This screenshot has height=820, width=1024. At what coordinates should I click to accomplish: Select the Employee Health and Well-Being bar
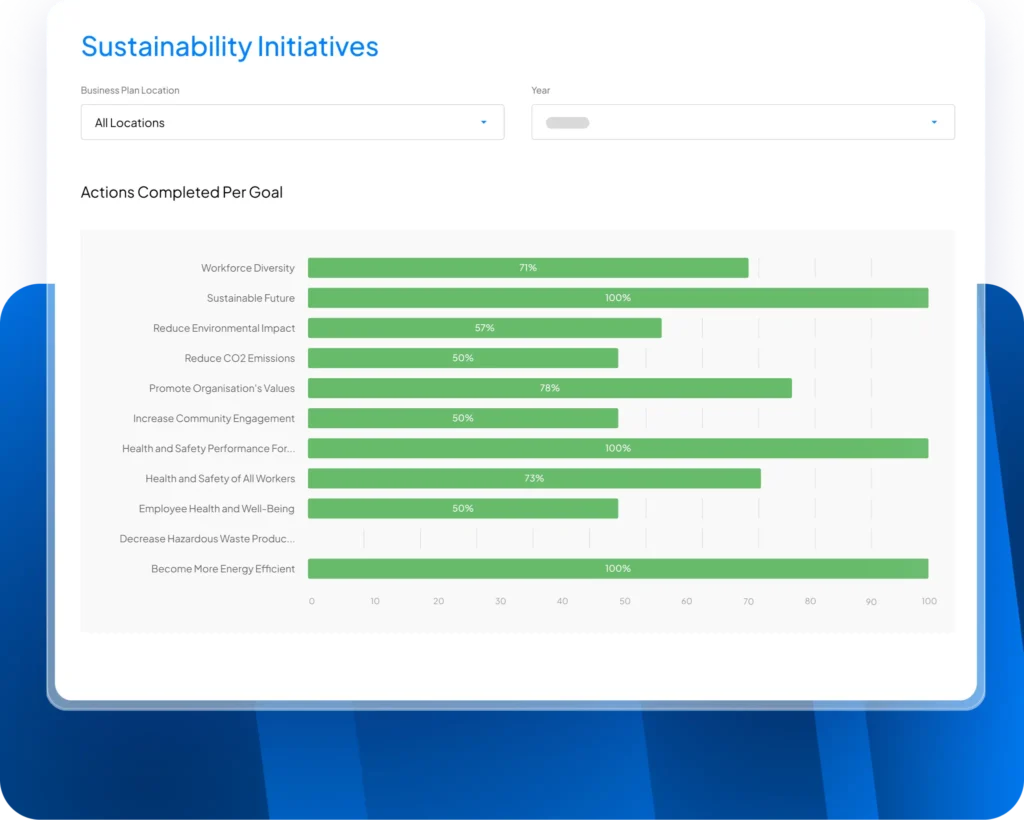coord(462,508)
